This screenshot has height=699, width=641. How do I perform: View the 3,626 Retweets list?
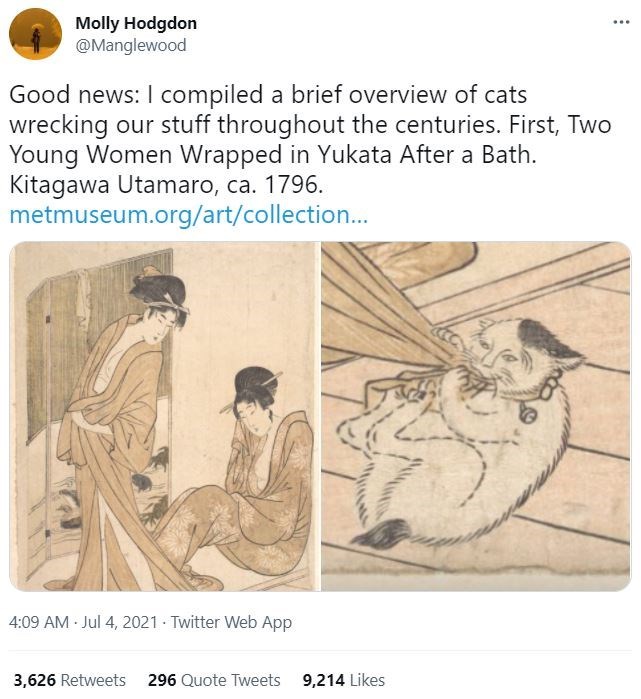pos(69,680)
